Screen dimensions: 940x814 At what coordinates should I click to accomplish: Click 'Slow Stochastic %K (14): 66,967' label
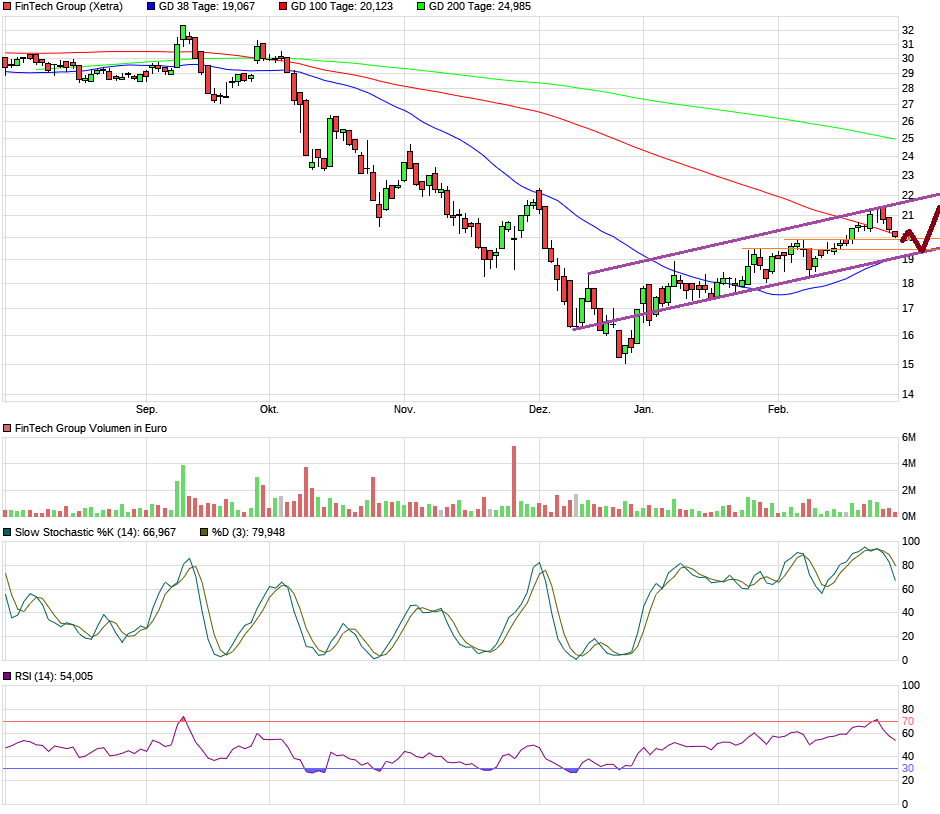pos(95,532)
